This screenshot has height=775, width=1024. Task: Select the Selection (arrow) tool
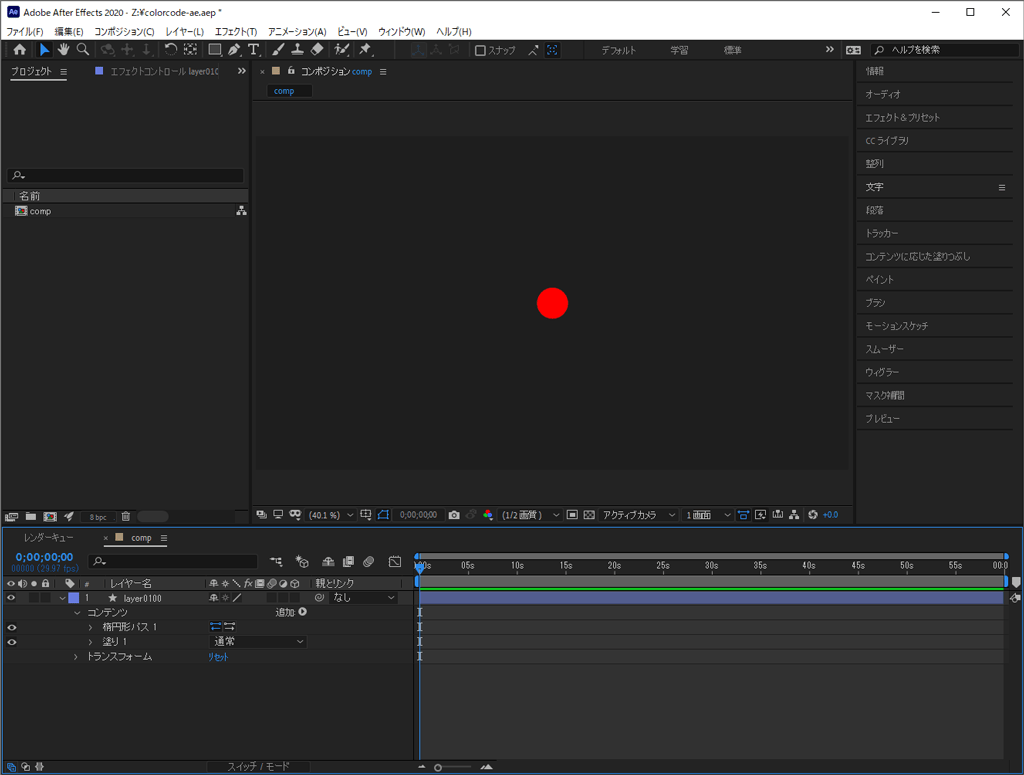44,50
